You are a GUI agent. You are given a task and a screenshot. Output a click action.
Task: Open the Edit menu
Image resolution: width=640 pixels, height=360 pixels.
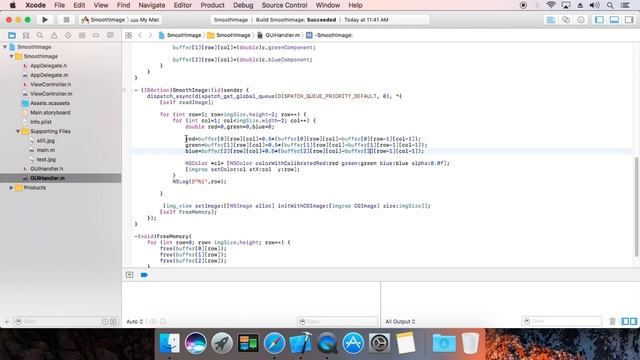click(79, 5)
